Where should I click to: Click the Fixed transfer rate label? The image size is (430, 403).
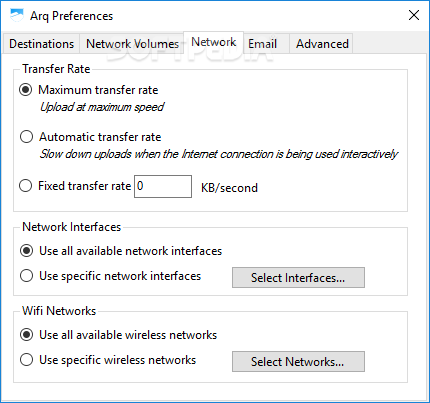pyautogui.click(x=85, y=186)
